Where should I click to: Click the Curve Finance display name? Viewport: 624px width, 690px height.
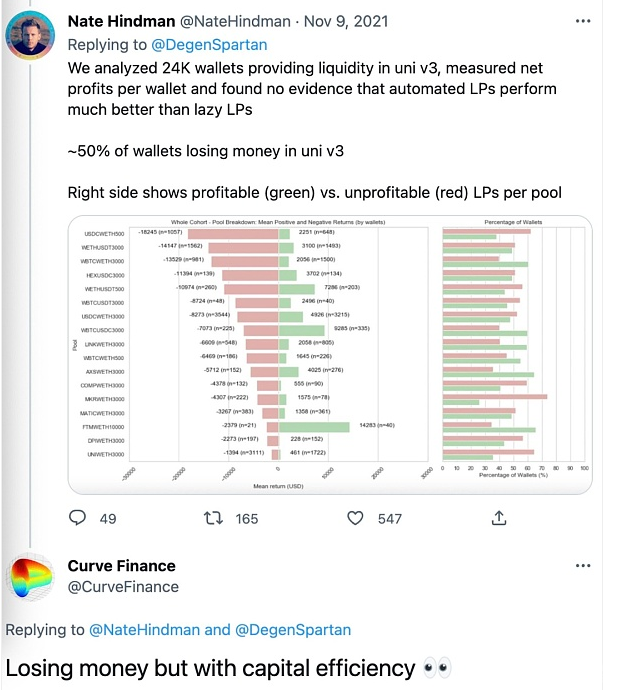tap(121, 565)
